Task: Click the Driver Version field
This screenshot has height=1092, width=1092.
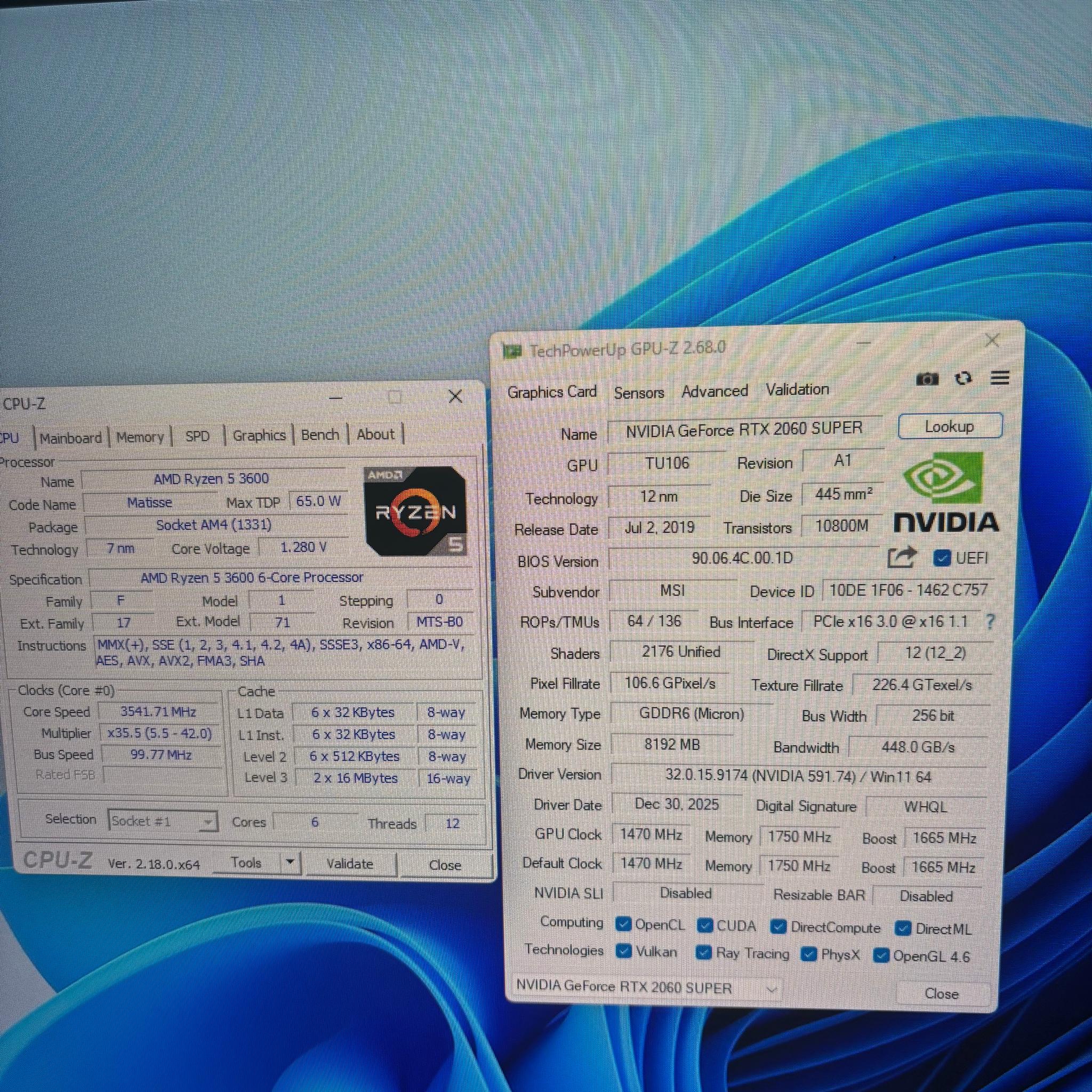Action: tap(799, 775)
